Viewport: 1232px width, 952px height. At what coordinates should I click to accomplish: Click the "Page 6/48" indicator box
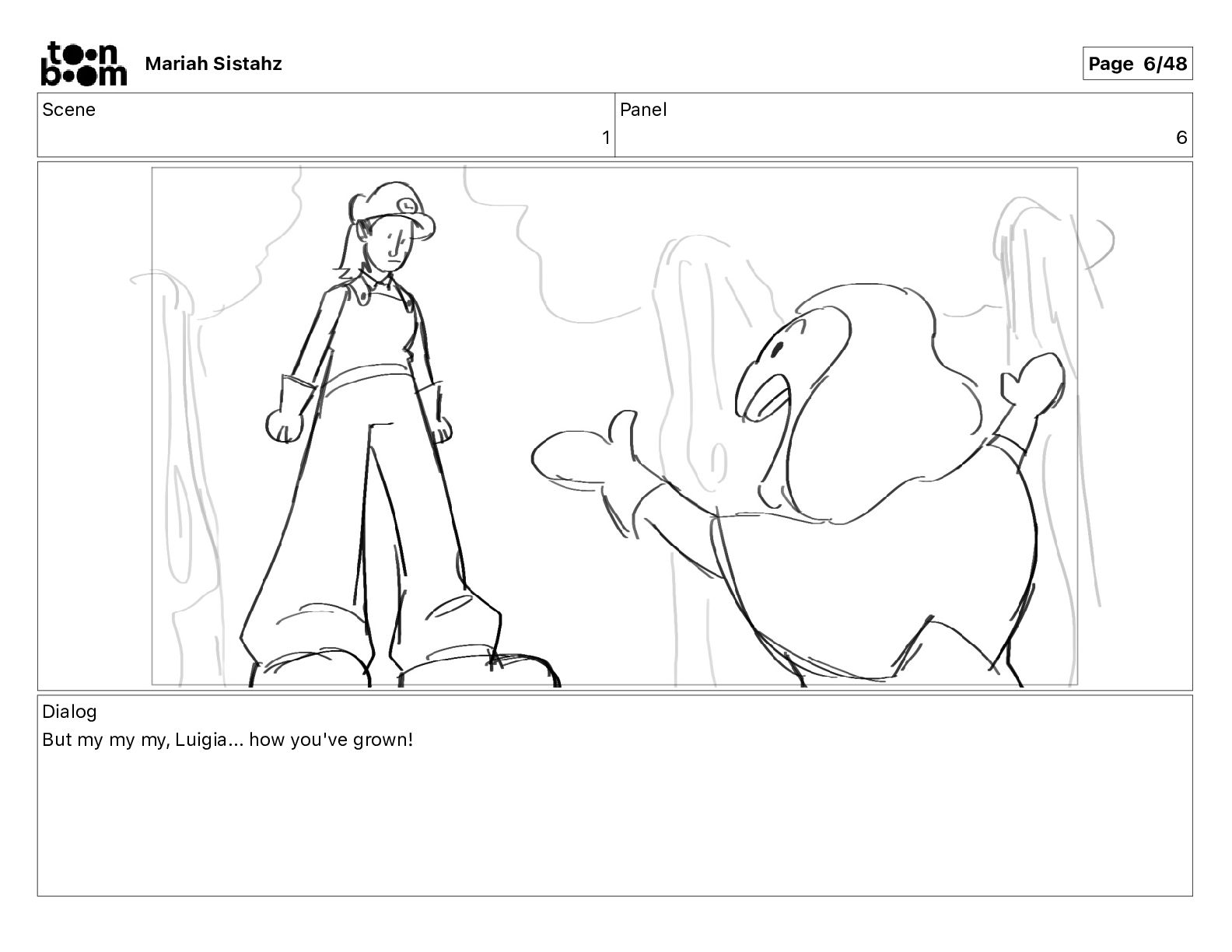(1137, 64)
